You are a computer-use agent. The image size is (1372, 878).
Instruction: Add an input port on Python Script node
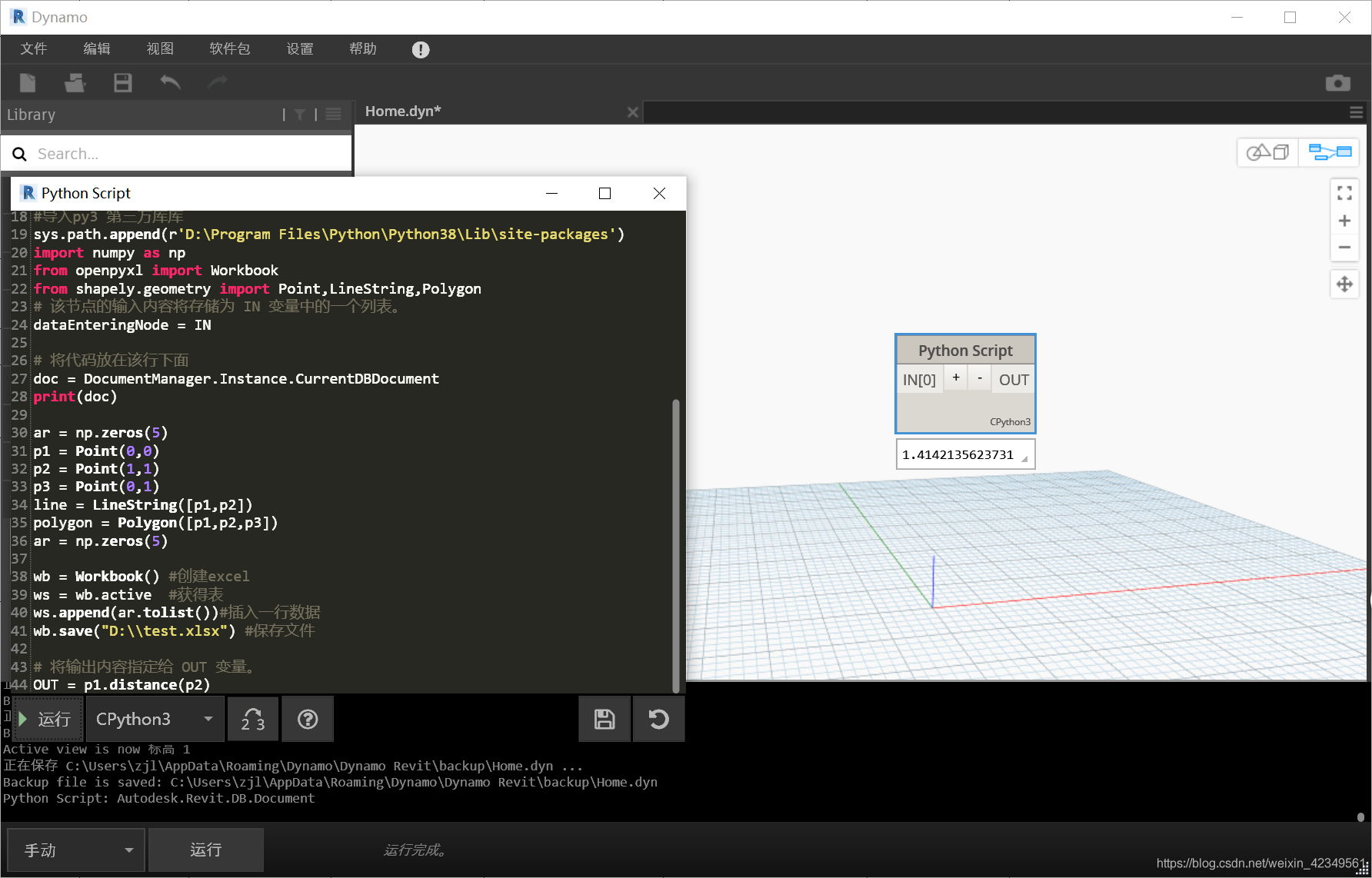pyautogui.click(x=955, y=377)
